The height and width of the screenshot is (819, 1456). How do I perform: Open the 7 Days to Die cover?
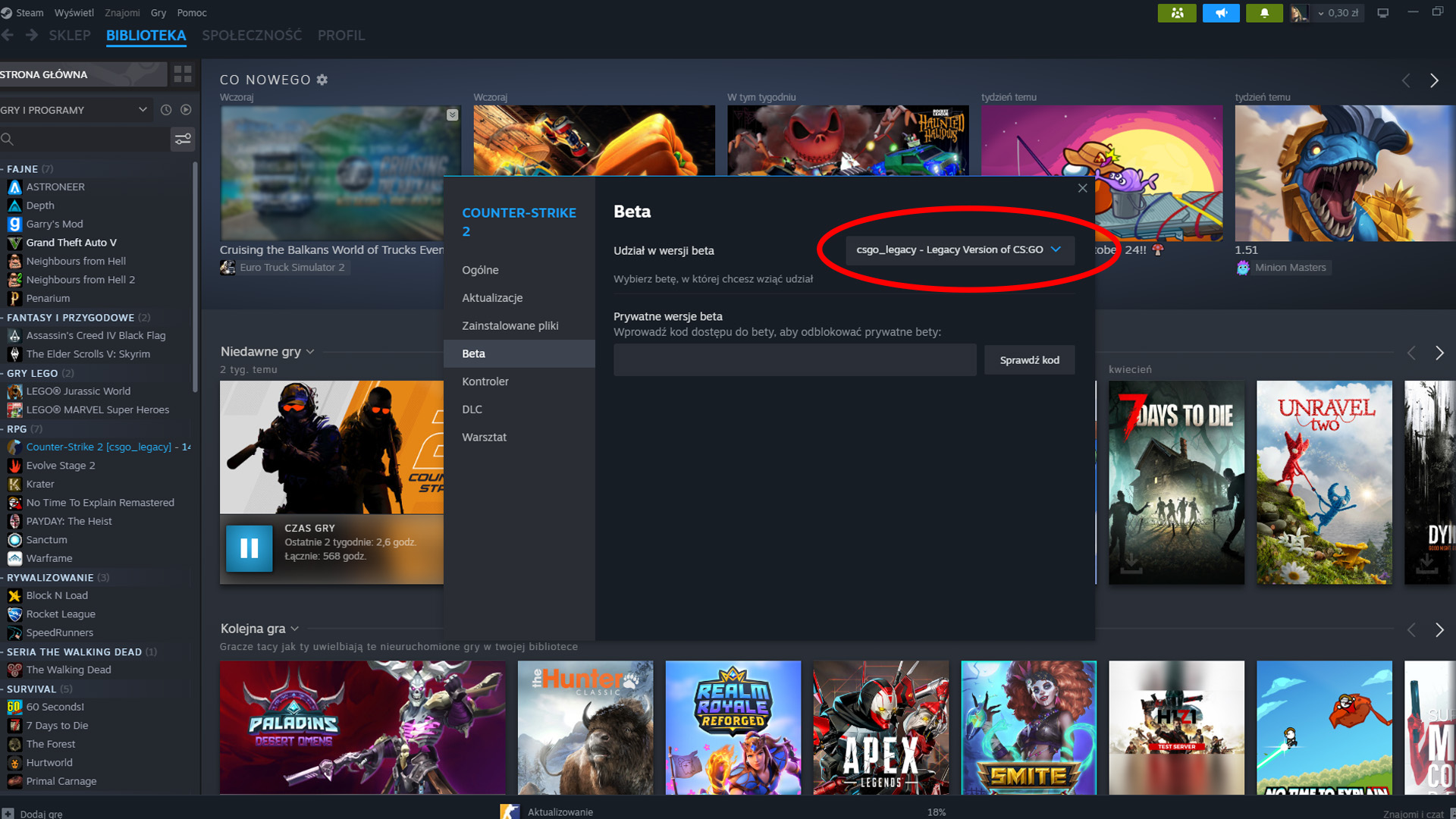(x=1176, y=482)
